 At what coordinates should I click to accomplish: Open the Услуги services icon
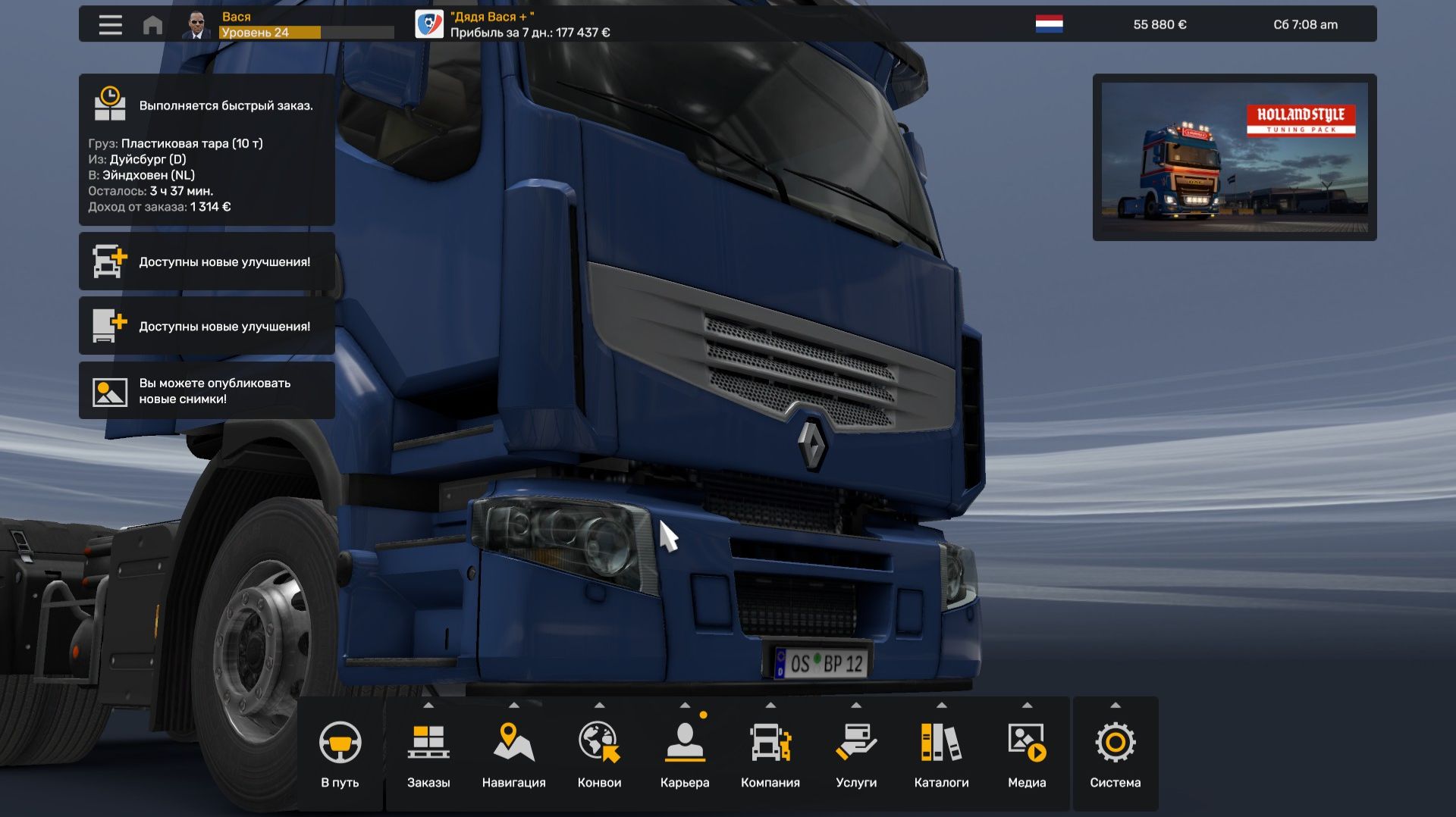[x=856, y=741]
